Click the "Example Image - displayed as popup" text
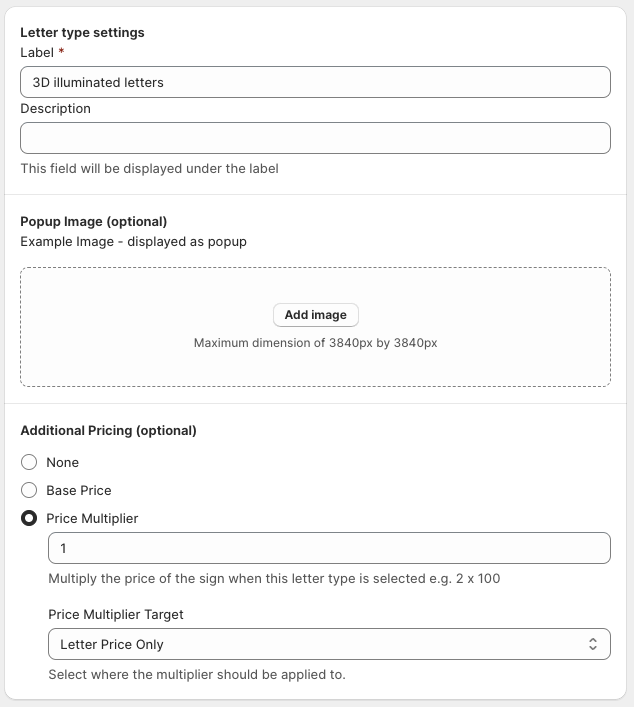Image resolution: width=634 pixels, height=707 pixels. [x=133, y=241]
